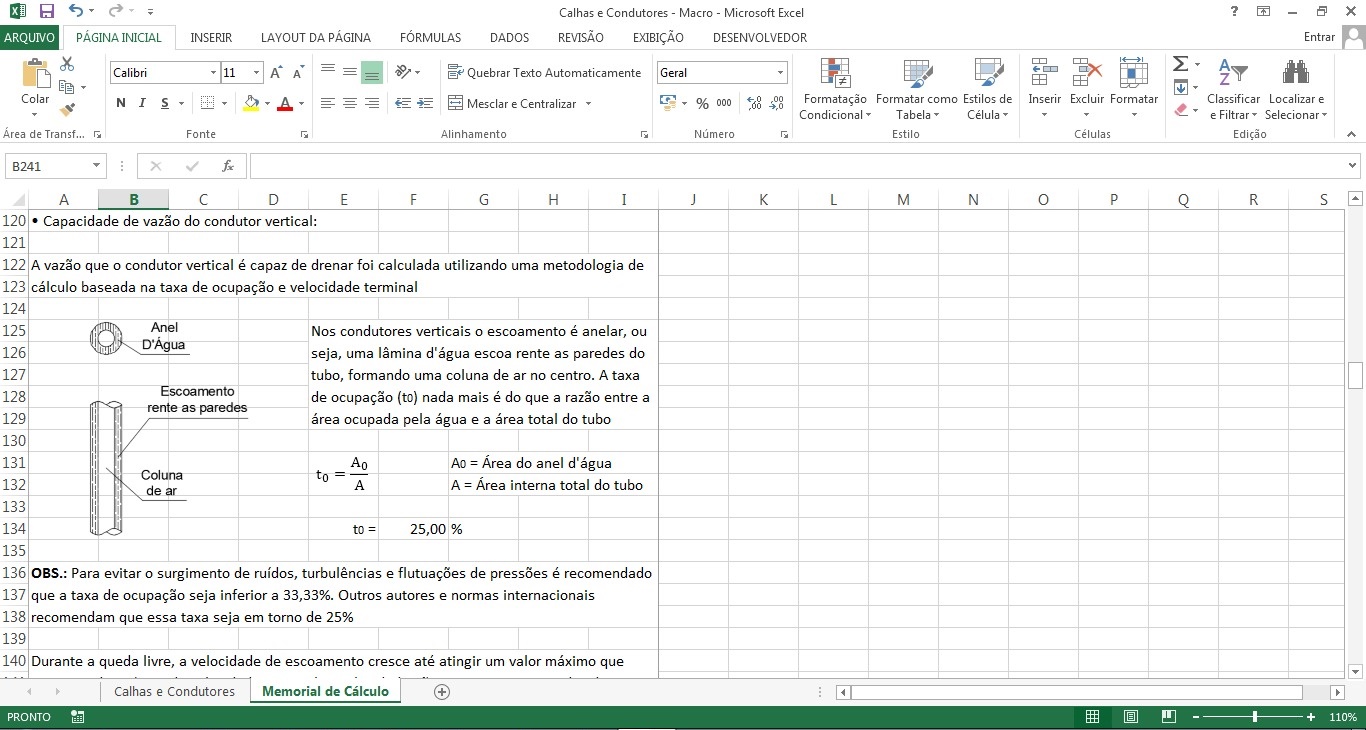
Task: Click the Cut scissors icon
Action: coord(67,64)
